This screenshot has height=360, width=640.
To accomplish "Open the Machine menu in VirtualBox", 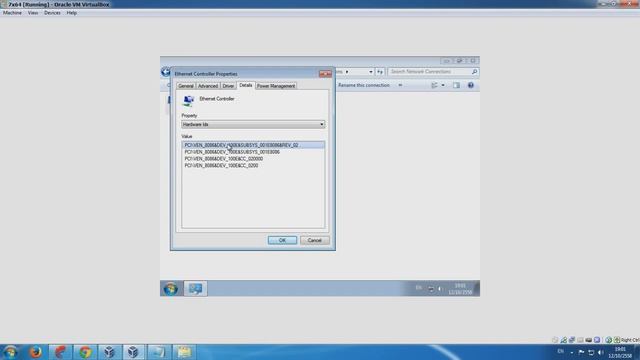I will pyautogui.click(x=12, y=13).
